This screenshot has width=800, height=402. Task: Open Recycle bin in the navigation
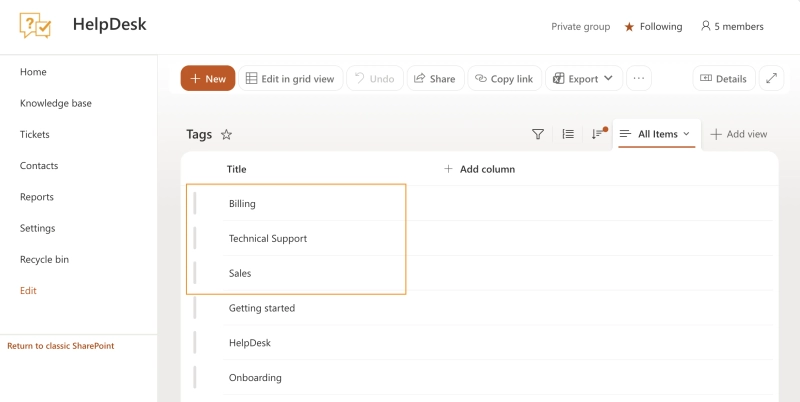pos(44,259)
